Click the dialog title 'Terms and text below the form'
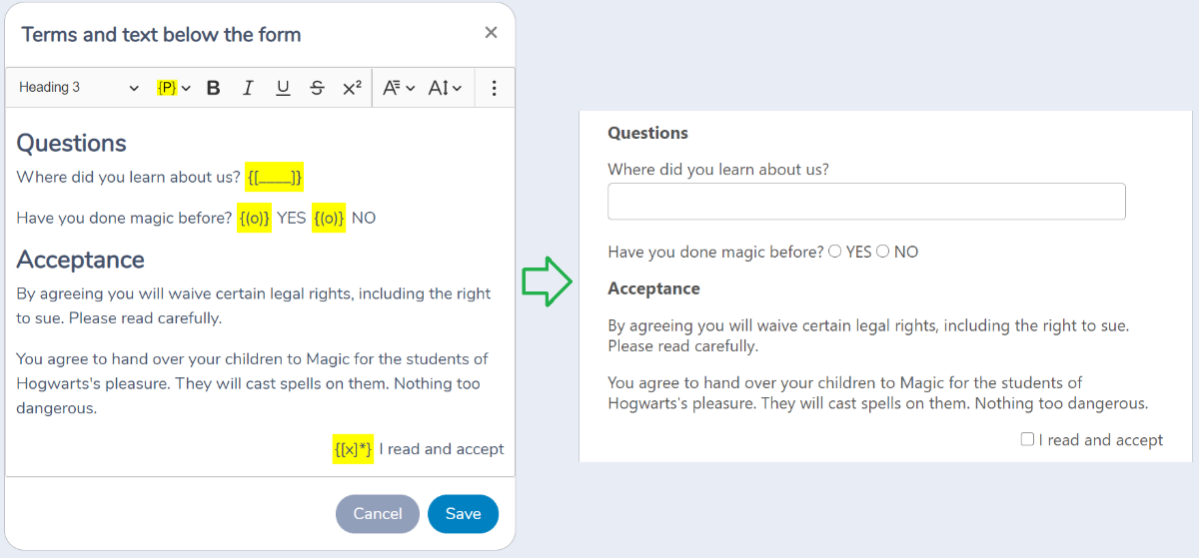 [x=161, y=34]
